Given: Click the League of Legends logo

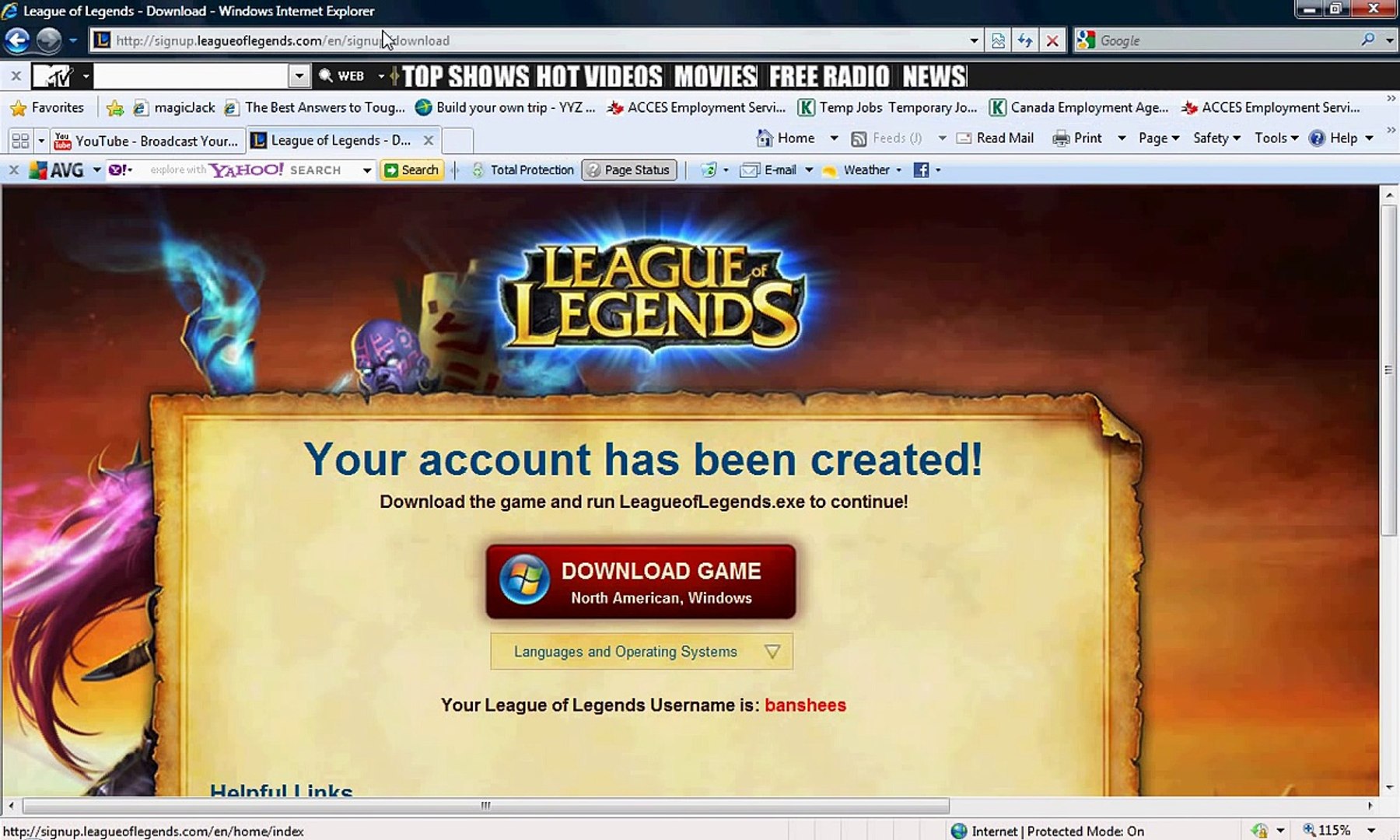Looking at the screenshot, I should [x=653, y=296].
